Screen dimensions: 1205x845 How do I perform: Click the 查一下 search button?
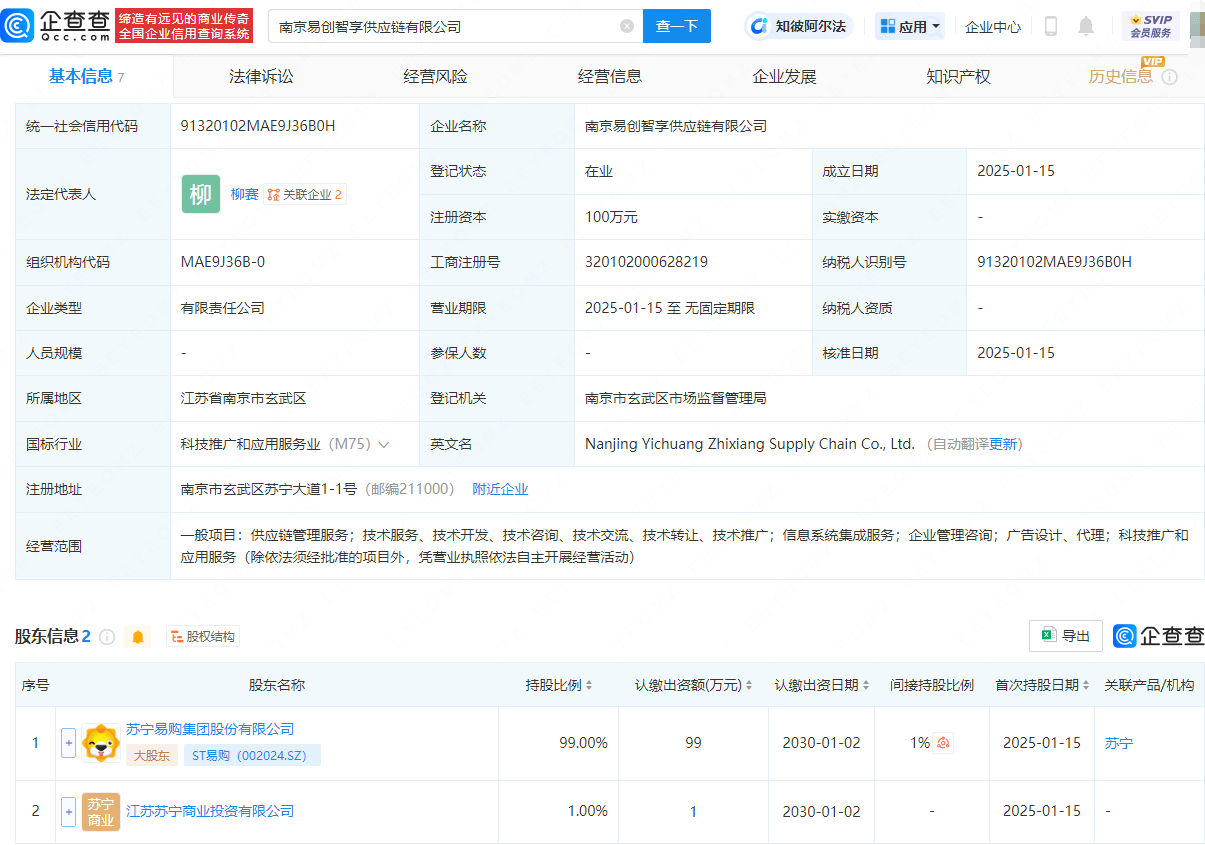click(x=677, y=26)
